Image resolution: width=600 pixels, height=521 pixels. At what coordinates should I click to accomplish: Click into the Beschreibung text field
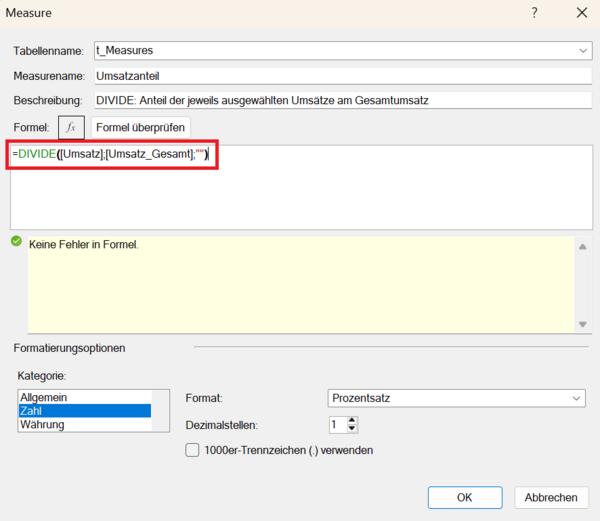coord(341,100)
